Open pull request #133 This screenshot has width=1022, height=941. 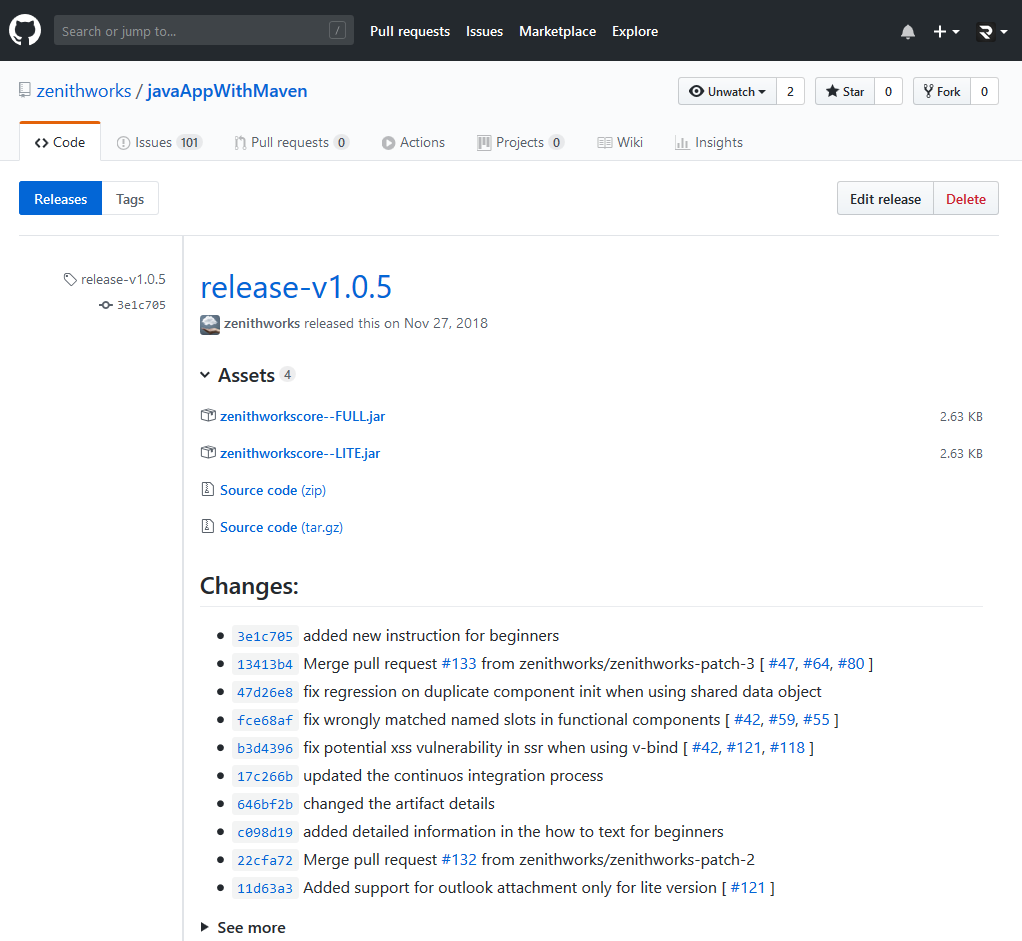point(459,663)
